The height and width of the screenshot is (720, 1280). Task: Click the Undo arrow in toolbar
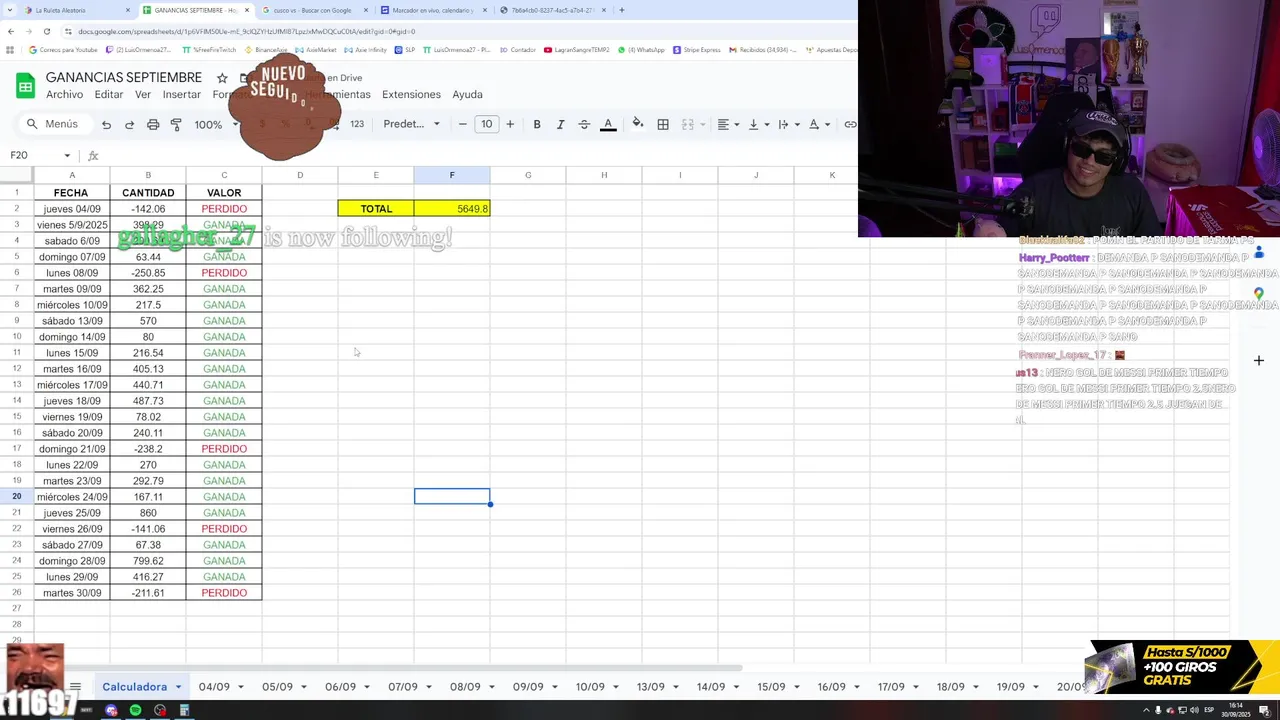click(106, 124)
